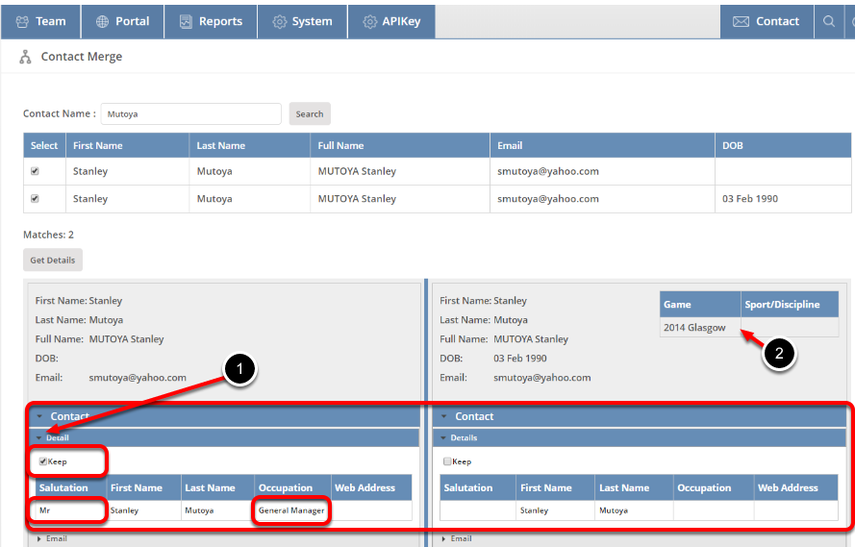Check the Keep checkbox in right contact panel

[x=447, y=461]
